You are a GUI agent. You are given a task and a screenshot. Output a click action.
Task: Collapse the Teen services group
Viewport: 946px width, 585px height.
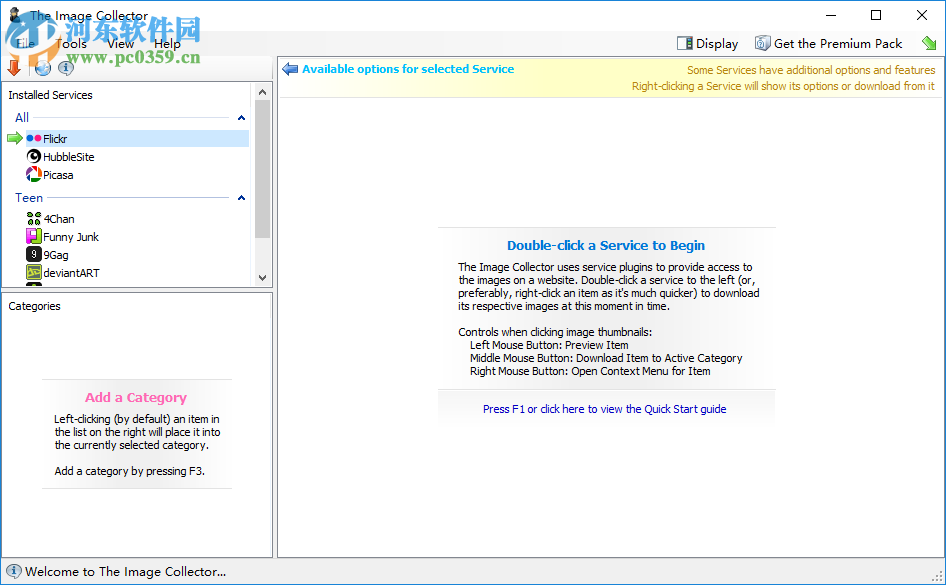[x=241, y=198]
